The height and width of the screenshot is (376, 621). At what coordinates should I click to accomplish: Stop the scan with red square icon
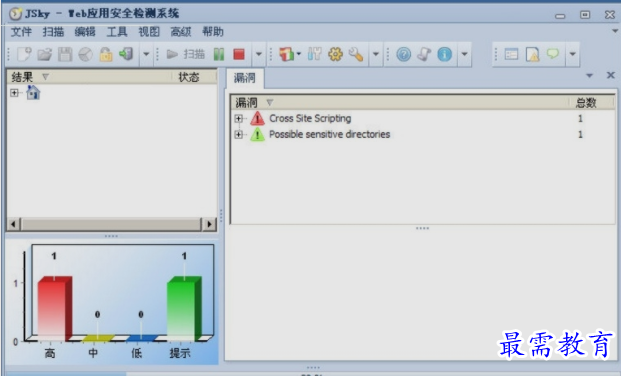(x=239, y=54)
